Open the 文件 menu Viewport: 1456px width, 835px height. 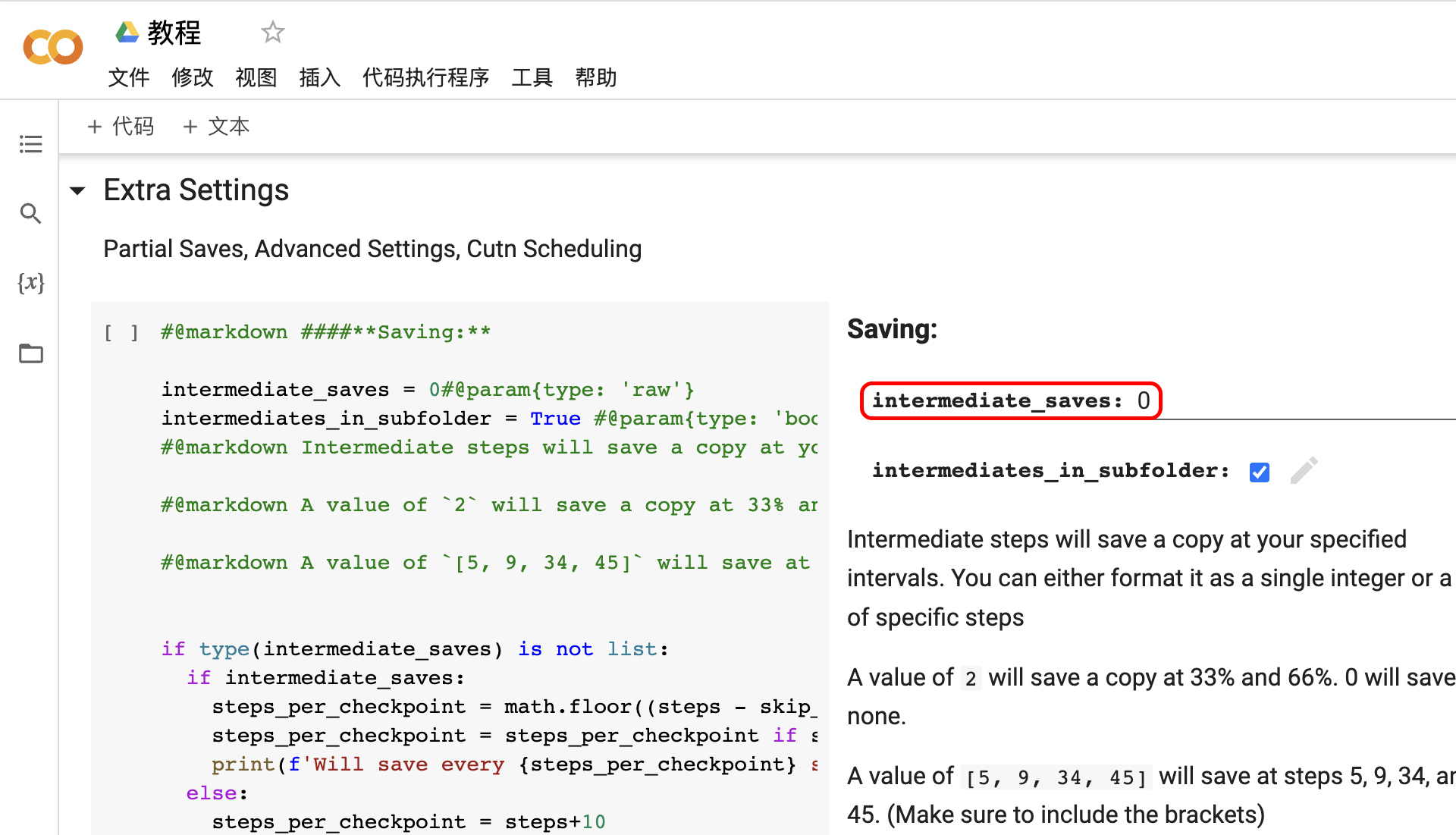point(128,77)
